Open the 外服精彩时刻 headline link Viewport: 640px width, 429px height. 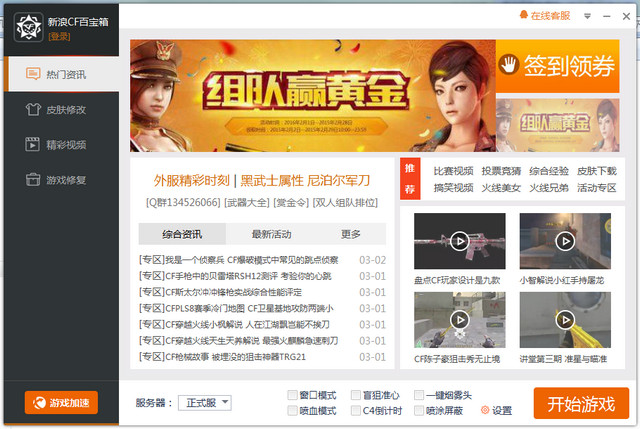[x=191, y=180]
